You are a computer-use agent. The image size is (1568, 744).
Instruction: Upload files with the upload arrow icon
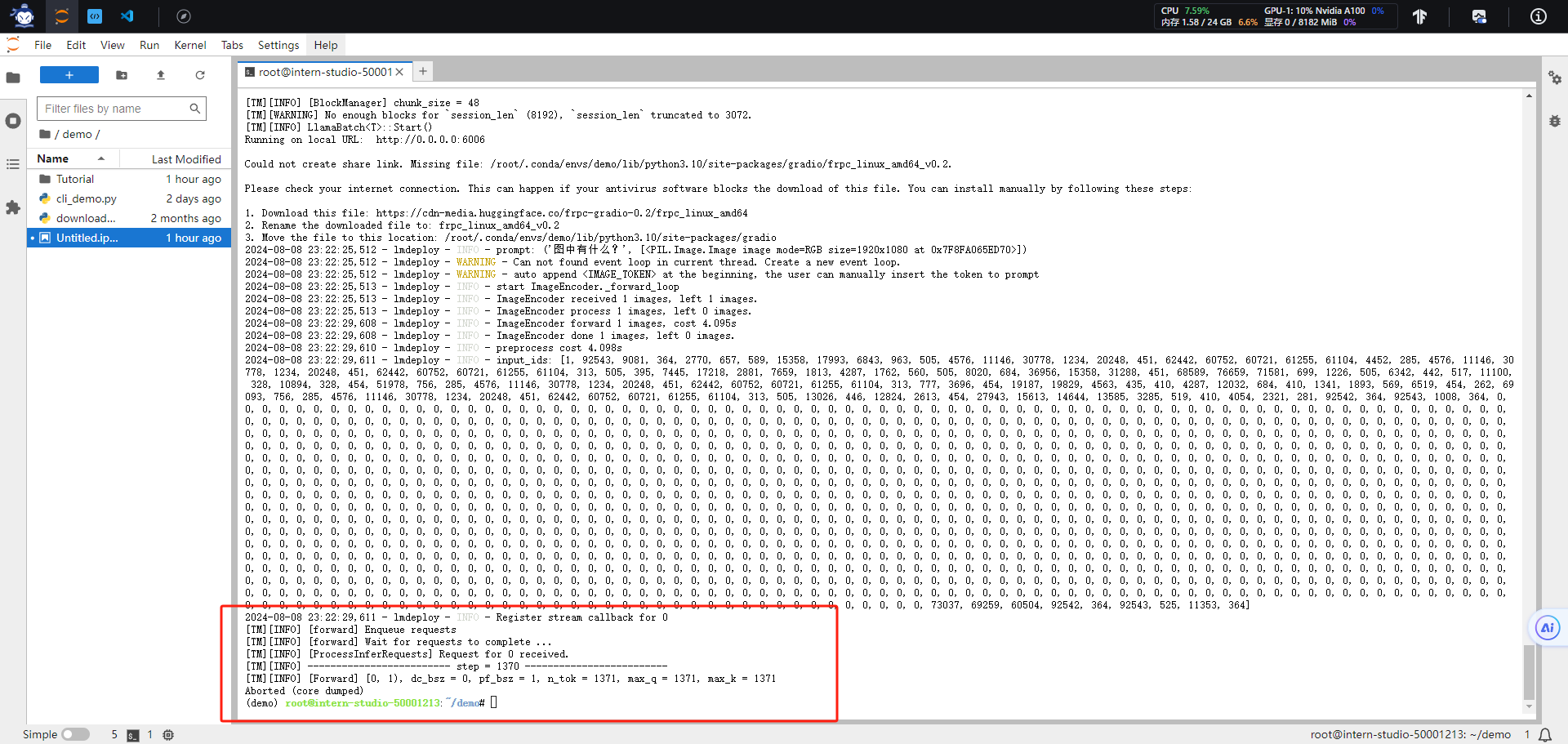pyautogui.click(x=161, y=75)
